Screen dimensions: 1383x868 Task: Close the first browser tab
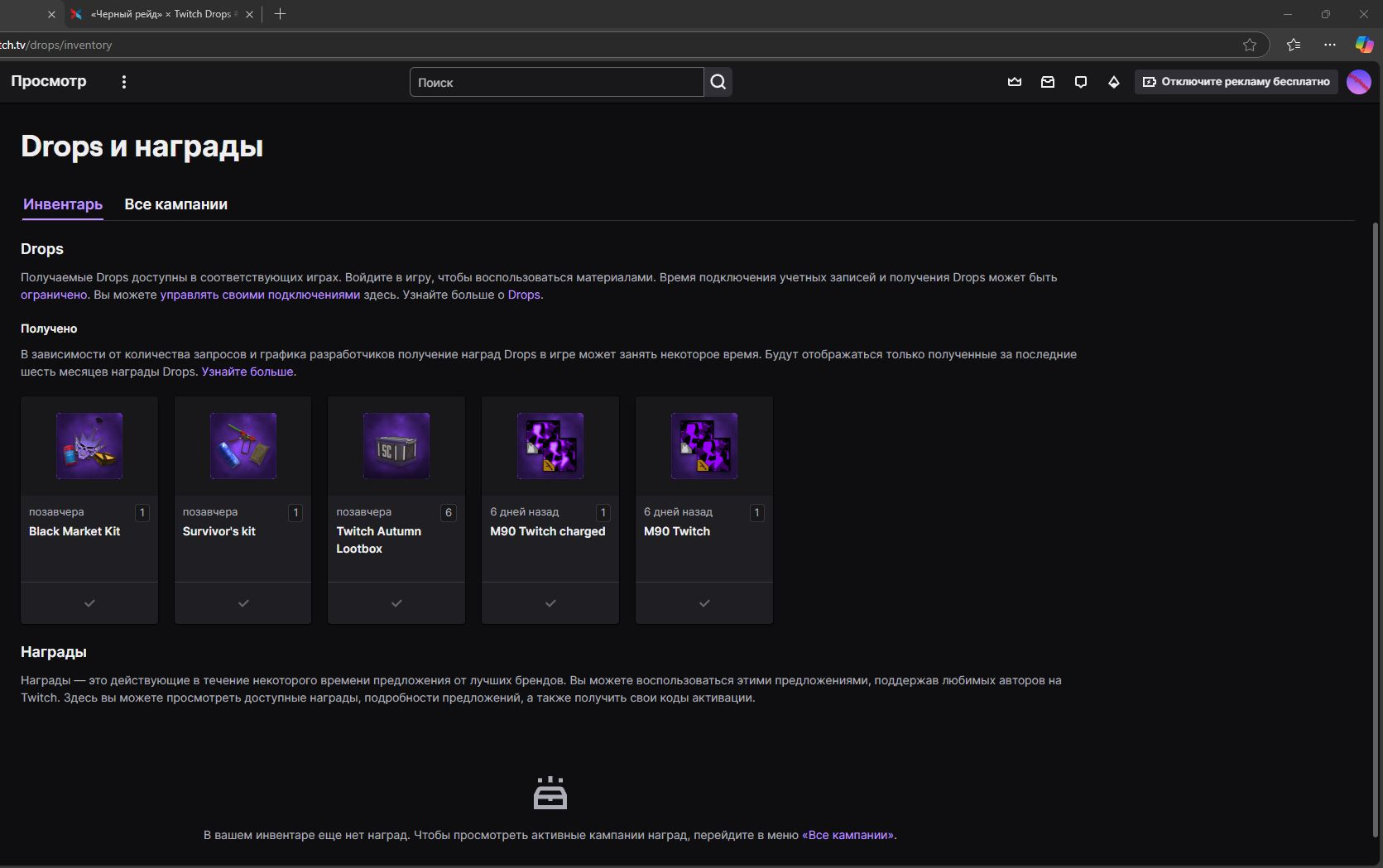point(51,14)
